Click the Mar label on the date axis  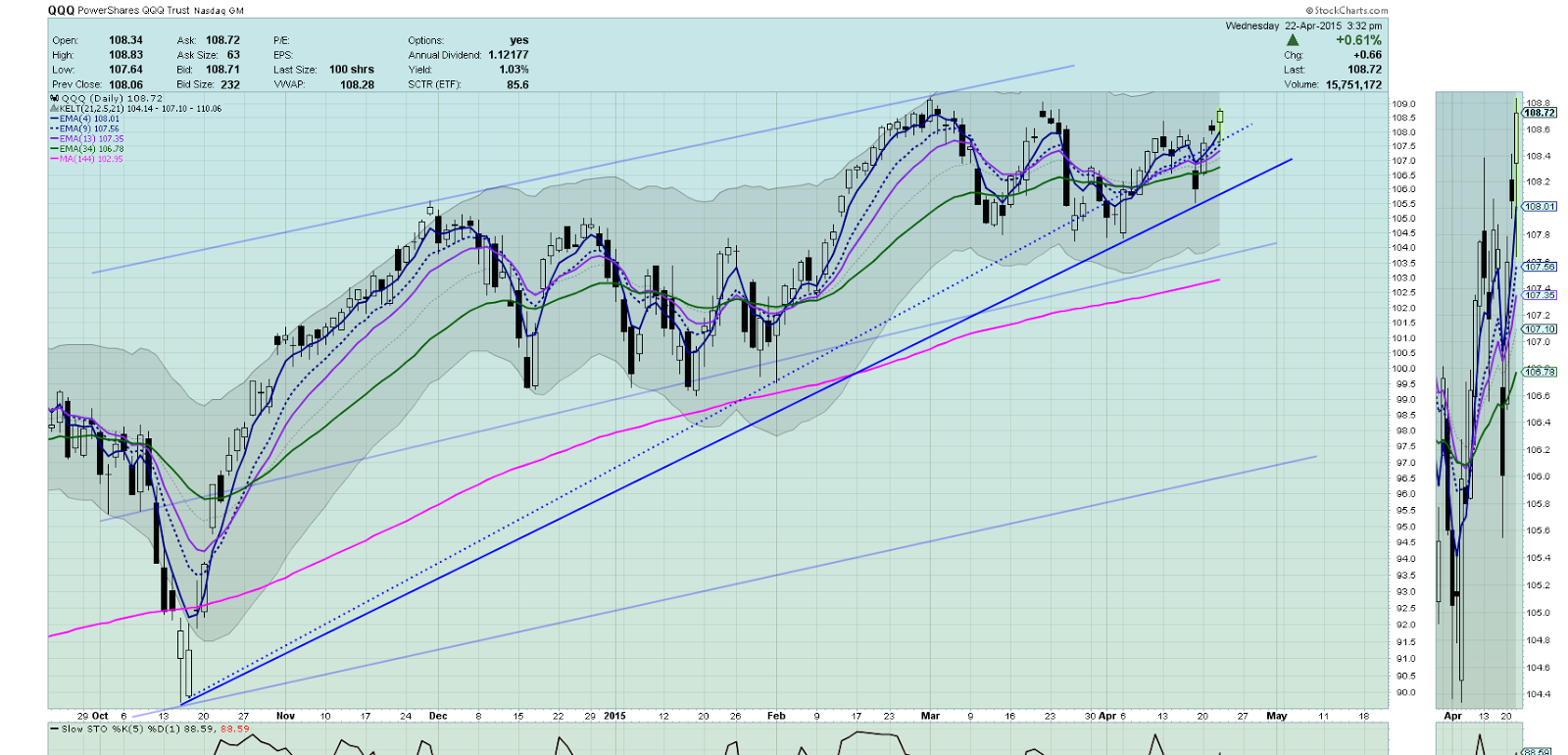930,716
